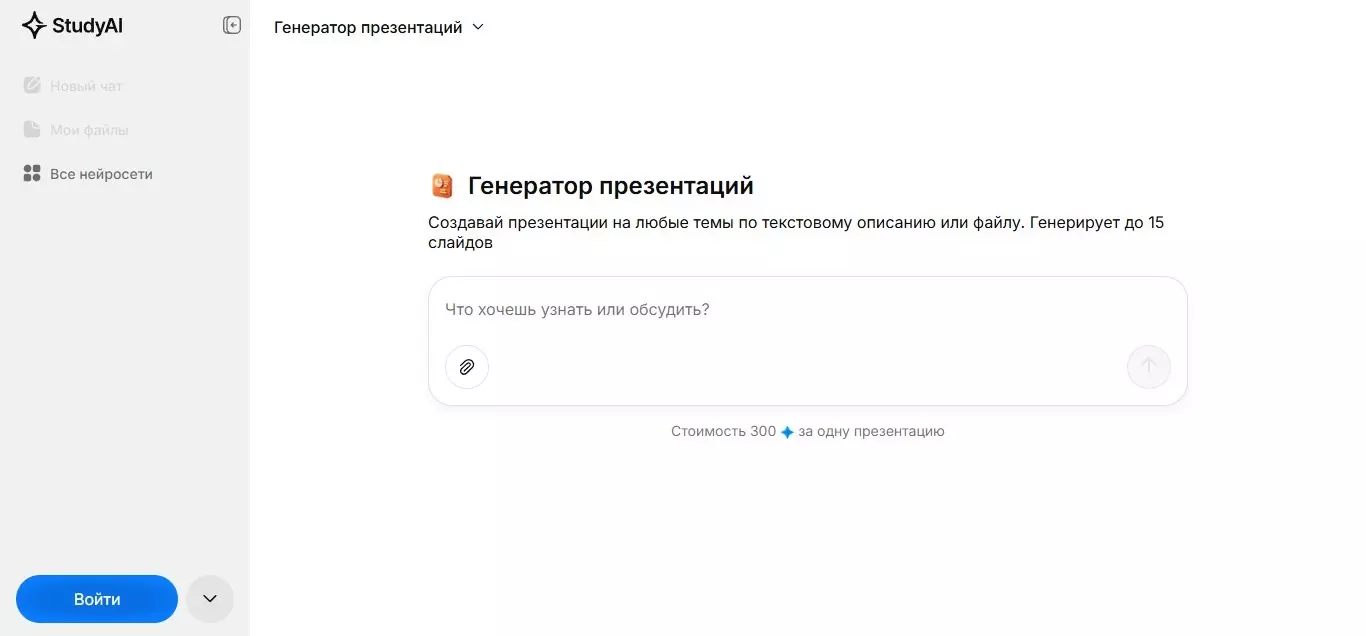Open Мои файлы in sidebar
Image resolution: width=1366 pixels, height=636 pixels.
(x=89, y=130)
